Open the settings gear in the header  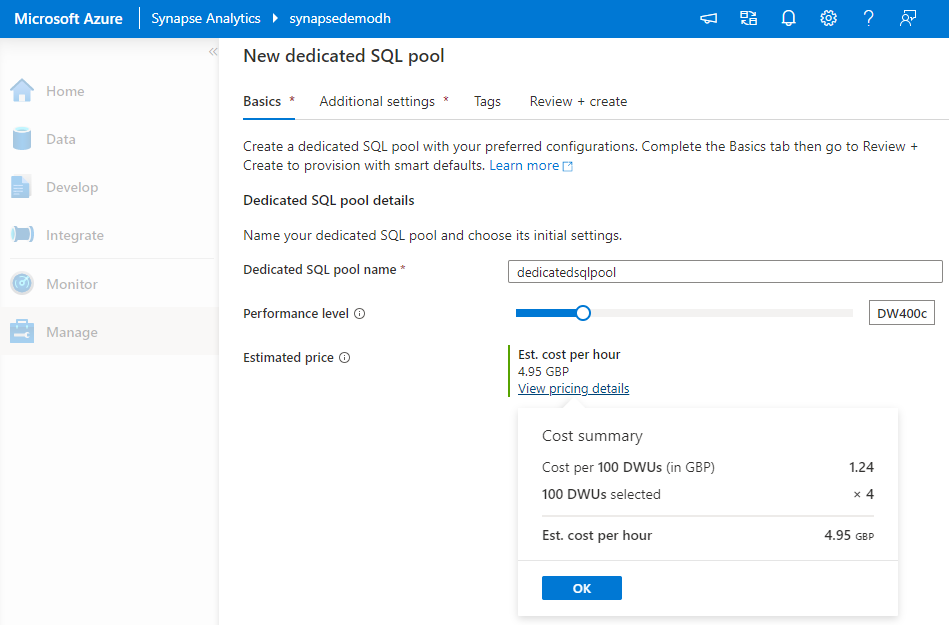point(829,19)
